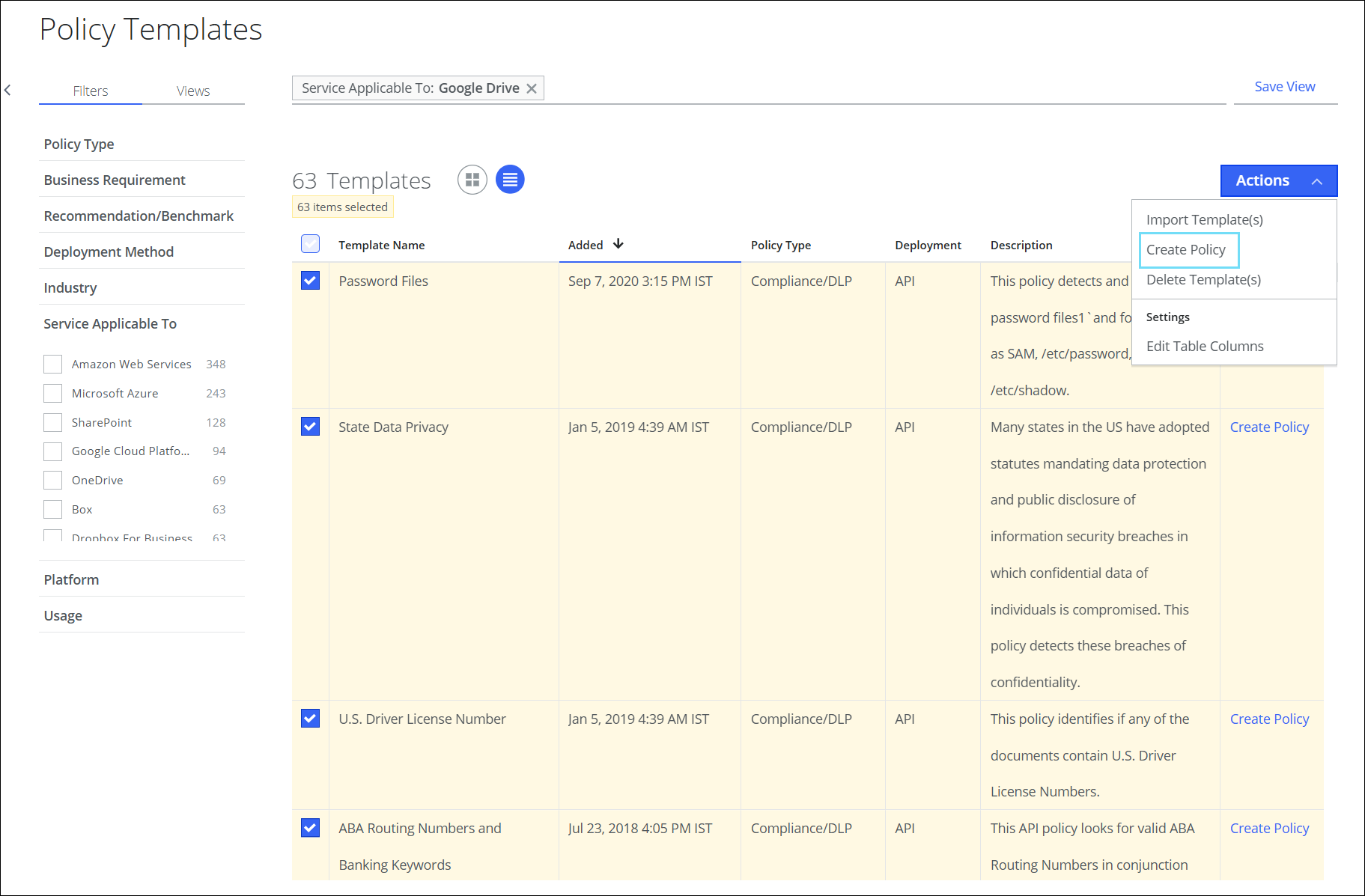Expand the Policy Type filter section

(79, 144)
